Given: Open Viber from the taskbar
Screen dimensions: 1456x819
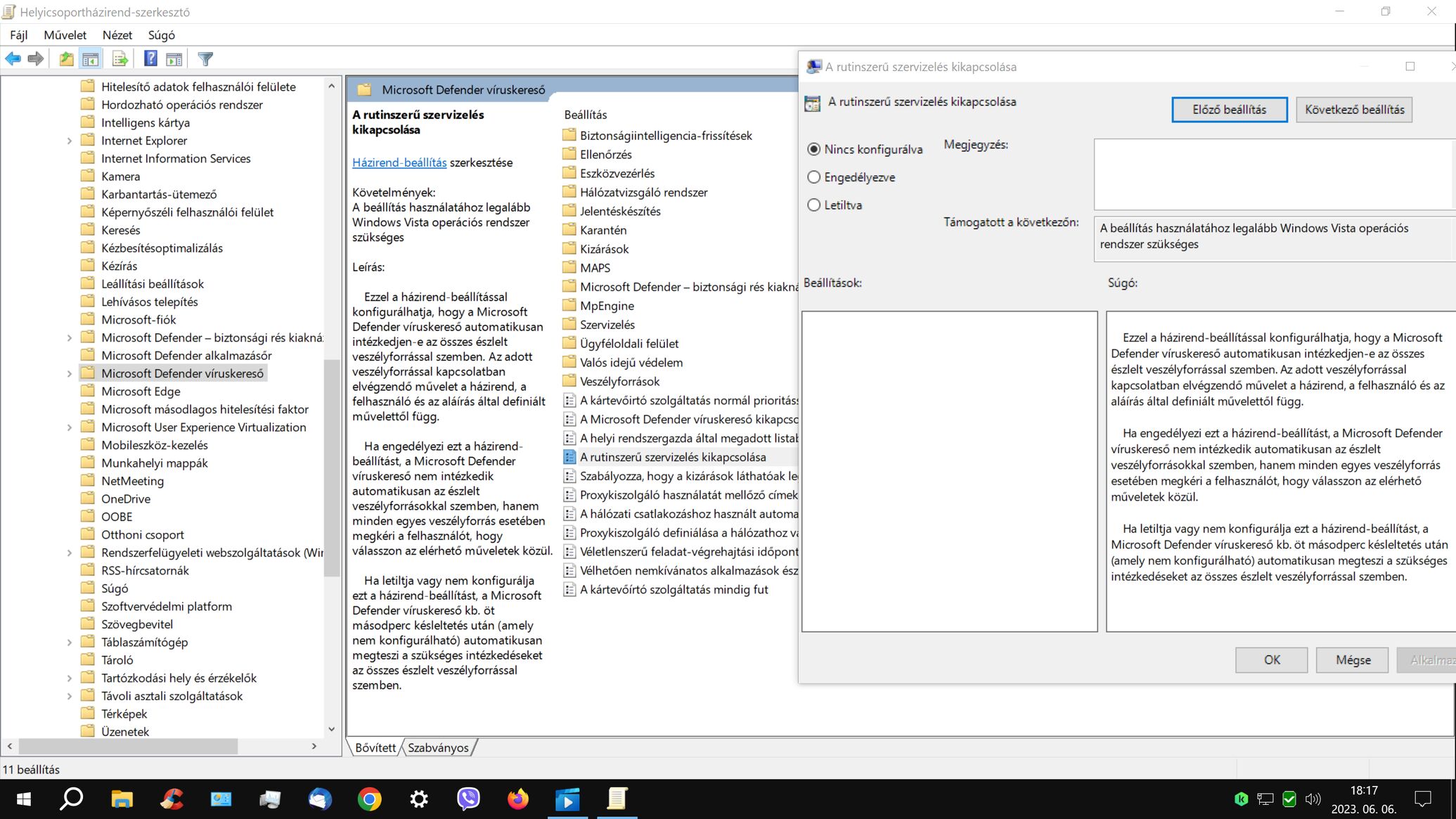Looking at the screenshot, I should (x=468, y=799).
